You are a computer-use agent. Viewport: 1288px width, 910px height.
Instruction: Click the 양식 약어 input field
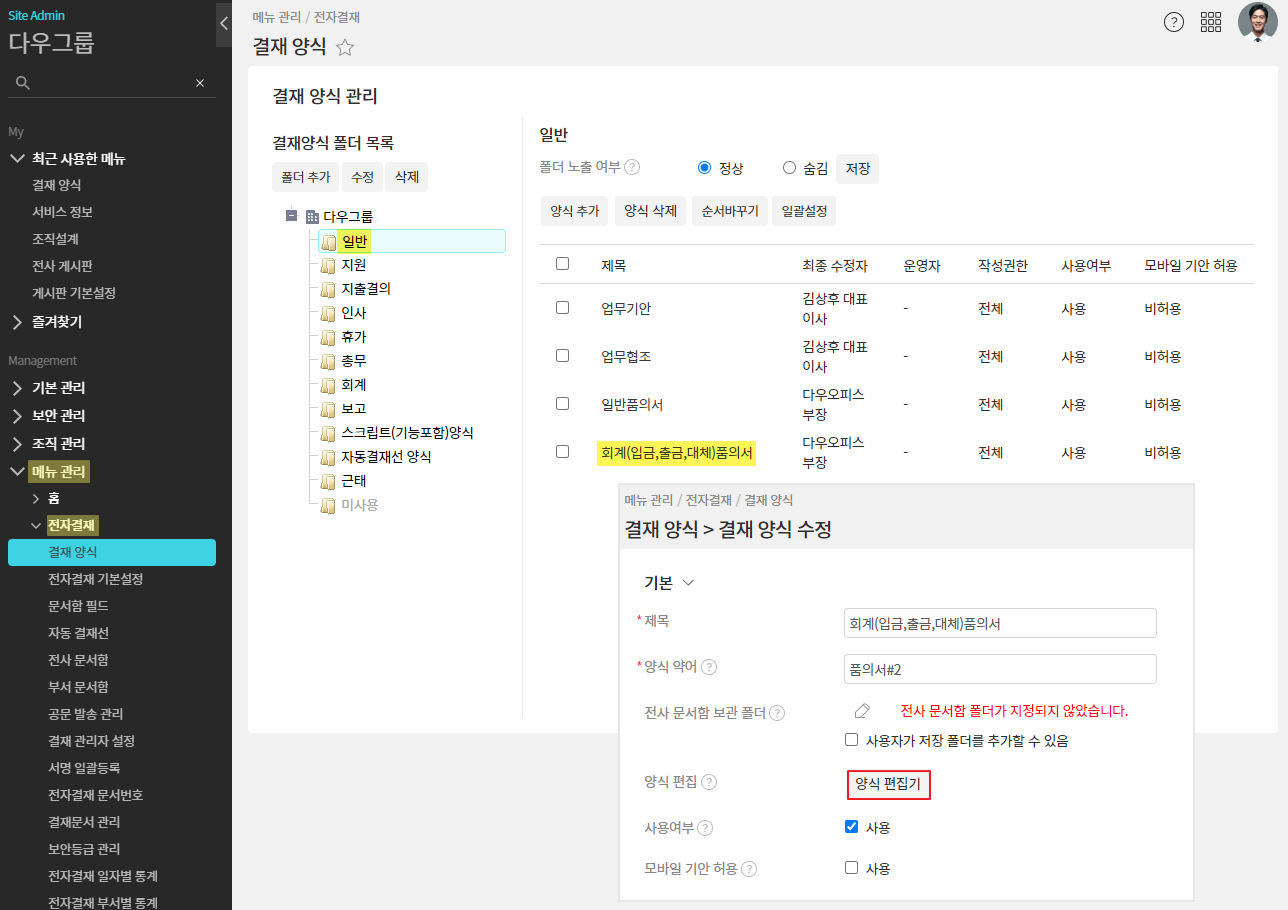[999, 669]
